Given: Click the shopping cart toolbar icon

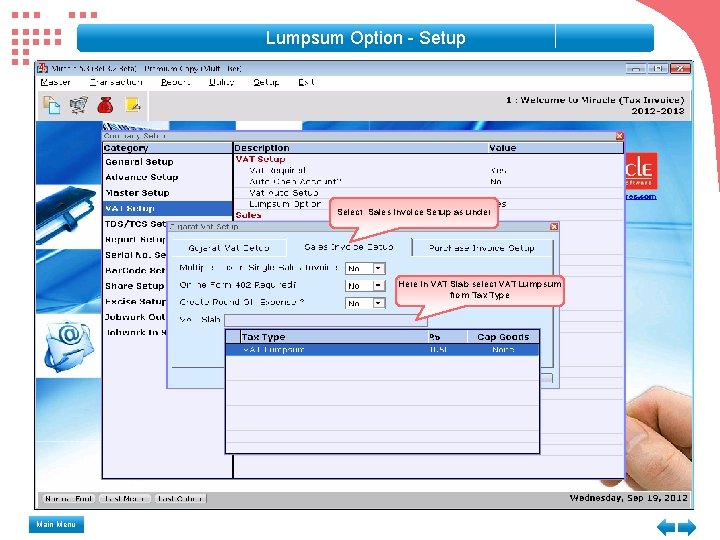Looking at the screenshot, I should tap(79, 105).
